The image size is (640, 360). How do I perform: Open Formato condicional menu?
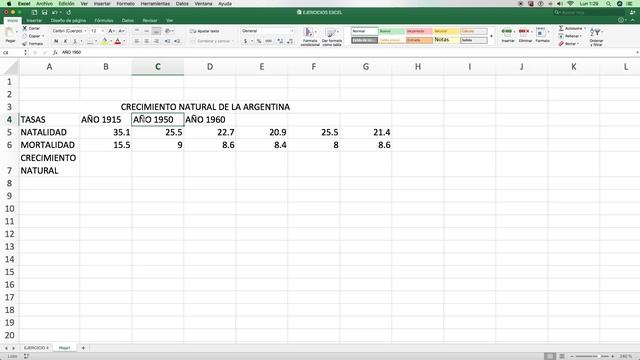coord(310,36)
